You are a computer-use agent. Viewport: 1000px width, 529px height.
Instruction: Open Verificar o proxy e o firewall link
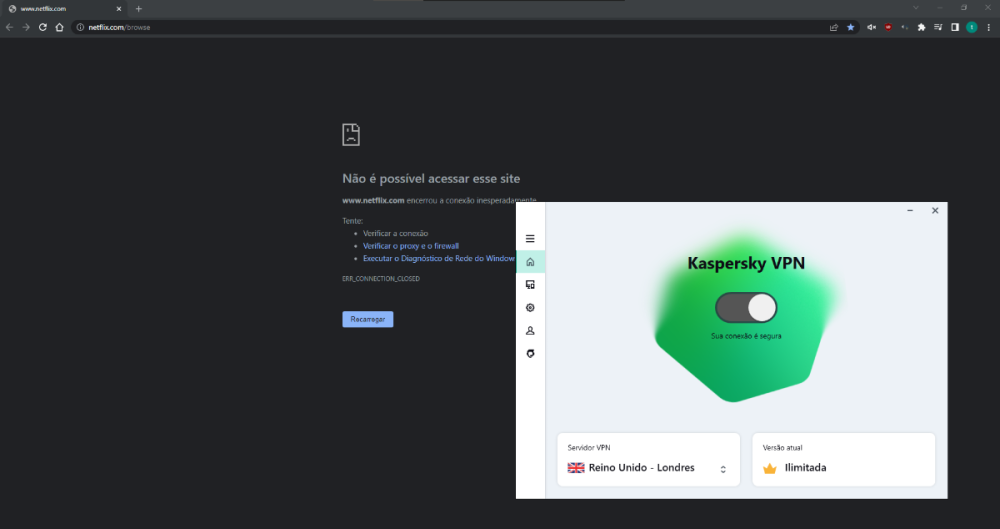(x=411, y=246)
